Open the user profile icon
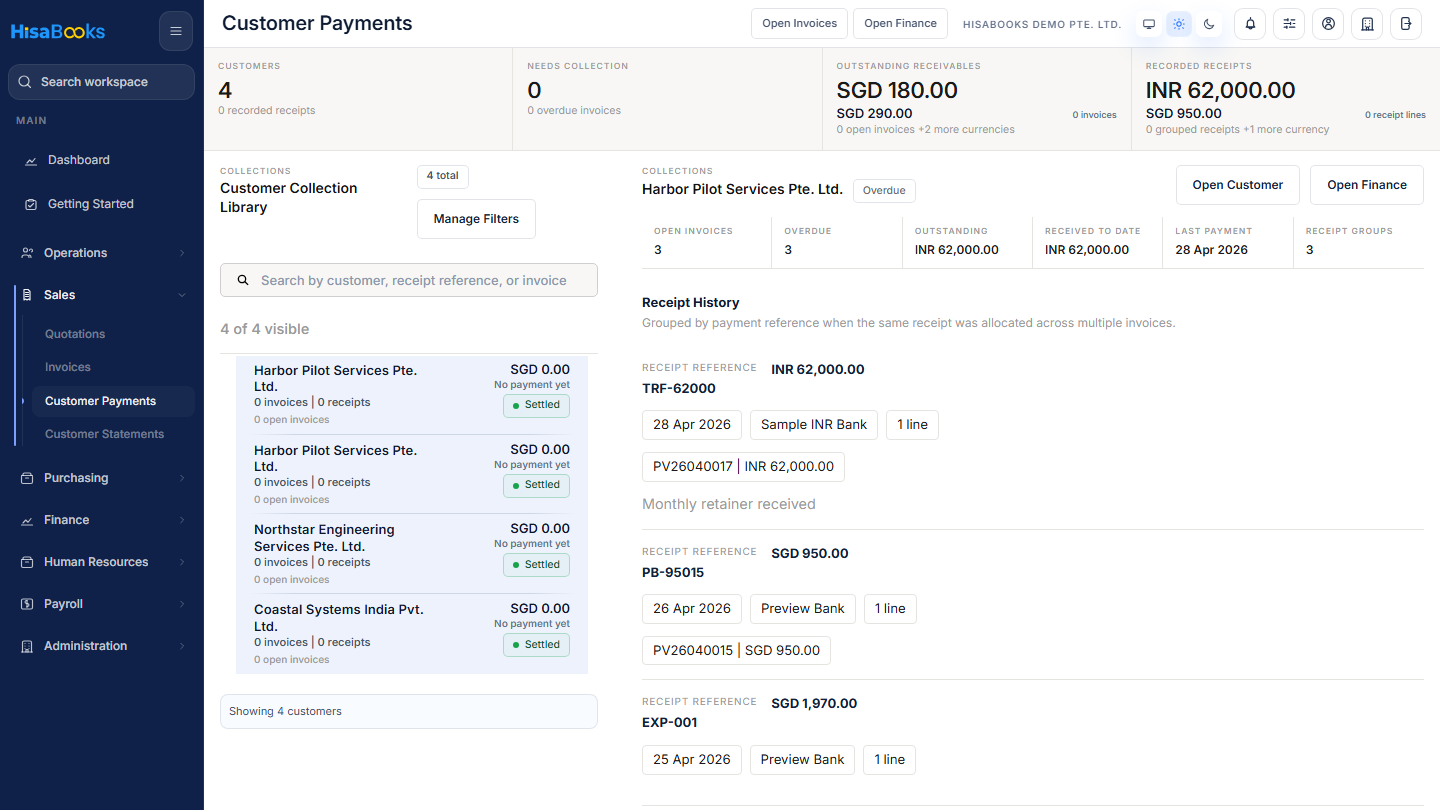The width and height of the screenshot is (1440, 810). (x=1328, y=24)
